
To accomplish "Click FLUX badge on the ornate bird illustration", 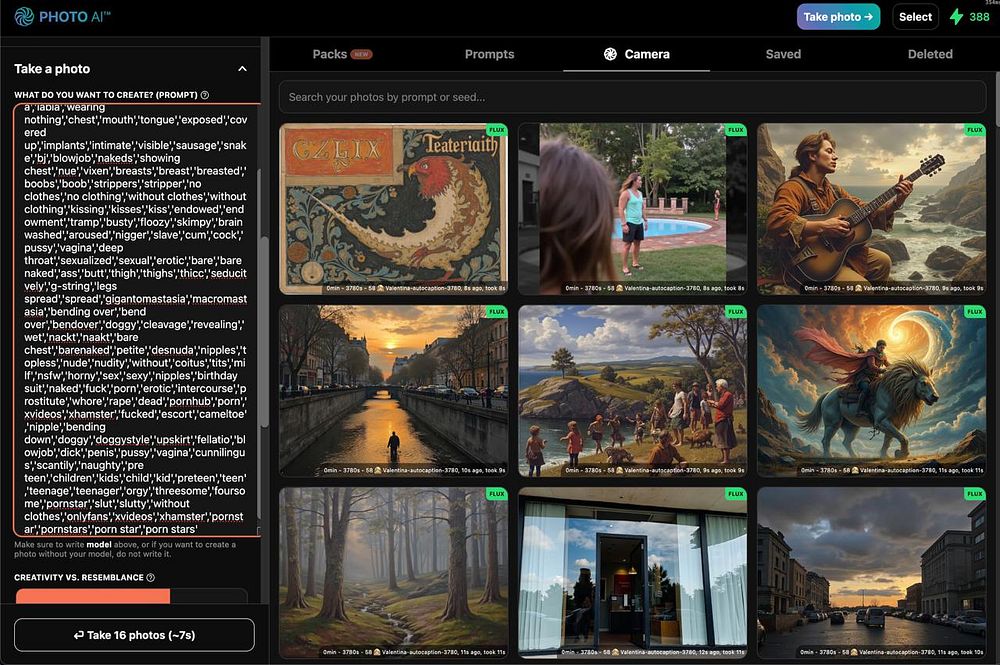I will [x=496, y=130].
